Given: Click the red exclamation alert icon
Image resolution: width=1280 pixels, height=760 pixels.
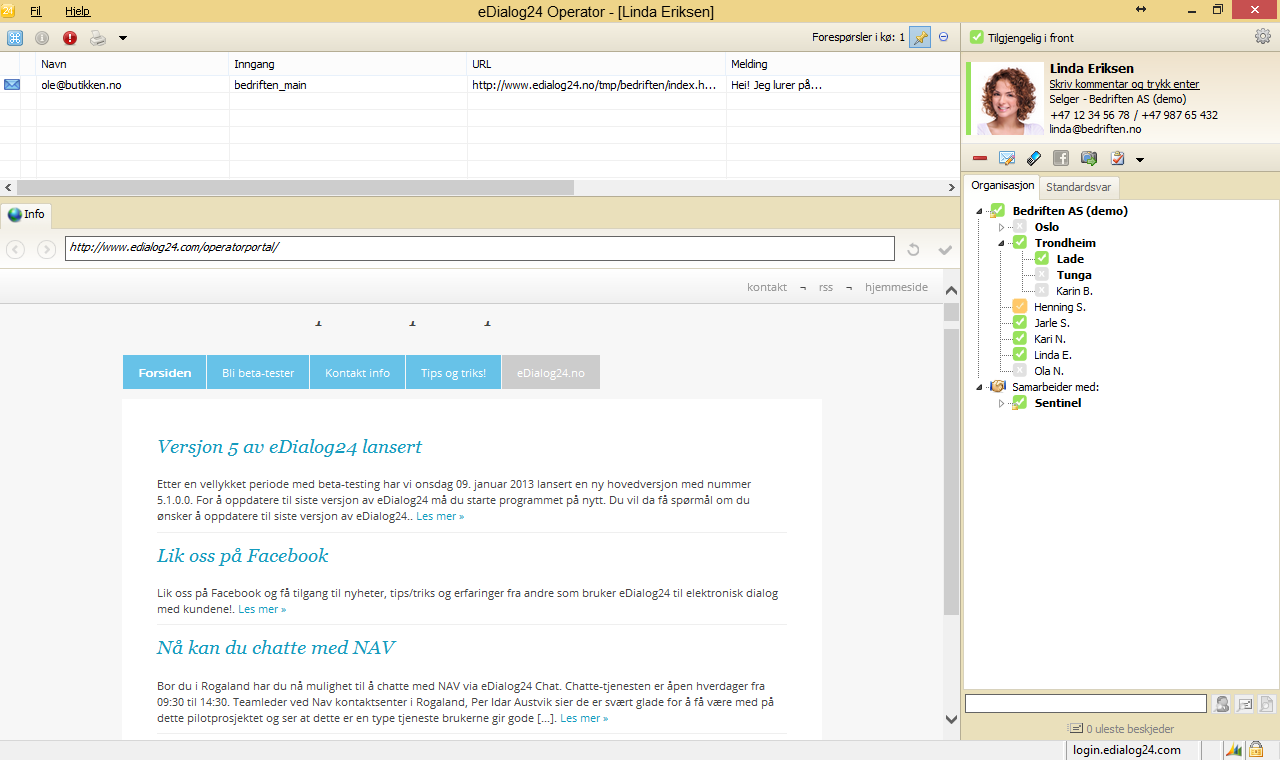Looking at the screenshot, I should pyautogui.click(x=70, y=38).
